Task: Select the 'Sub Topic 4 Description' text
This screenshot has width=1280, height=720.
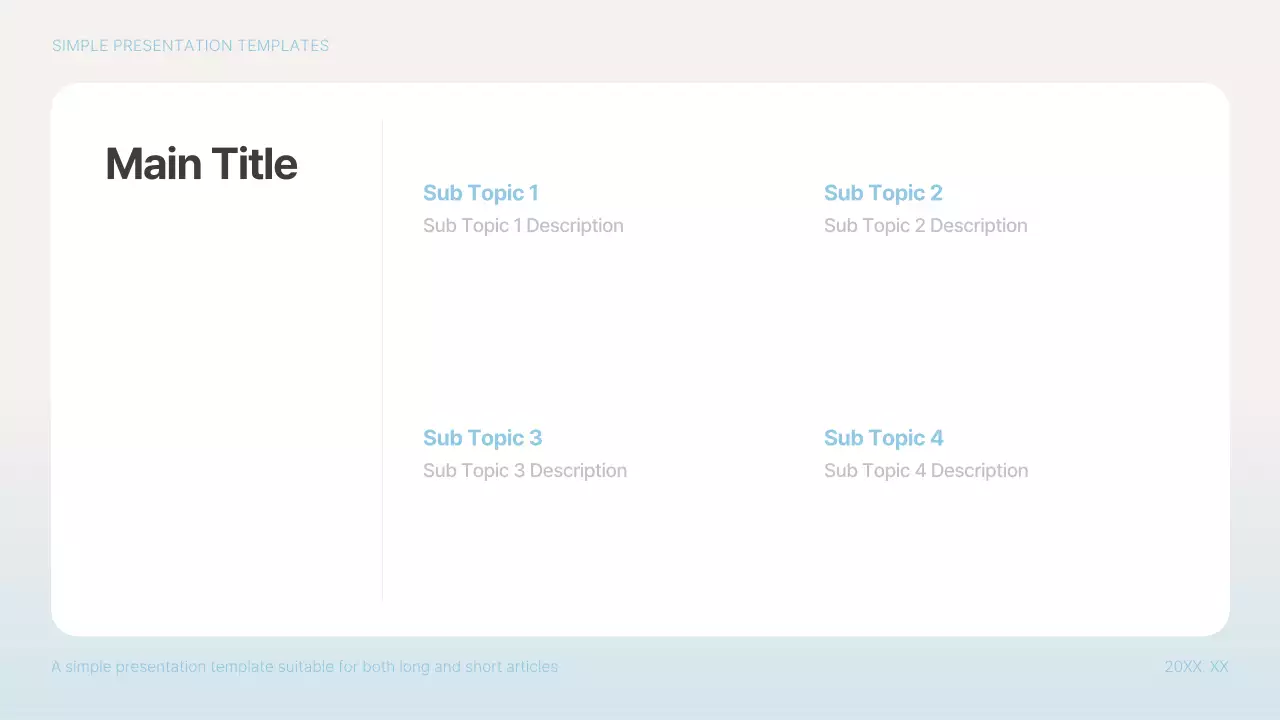Action: pyautogui.click(x=926, y=471)
